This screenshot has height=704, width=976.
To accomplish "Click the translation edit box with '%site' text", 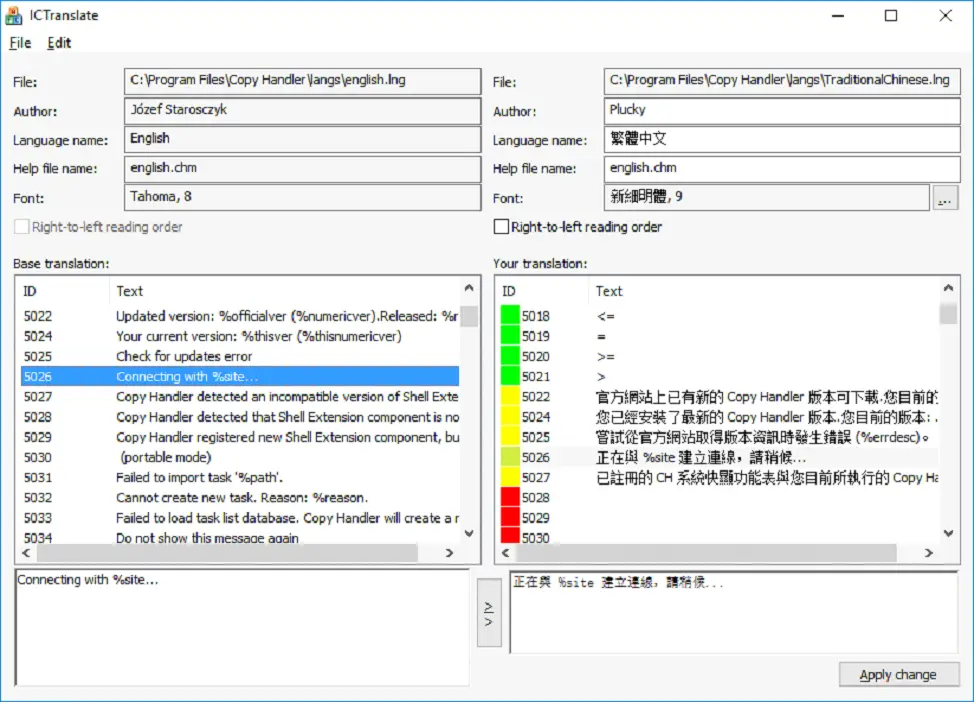I will click(x=734, y=612).
